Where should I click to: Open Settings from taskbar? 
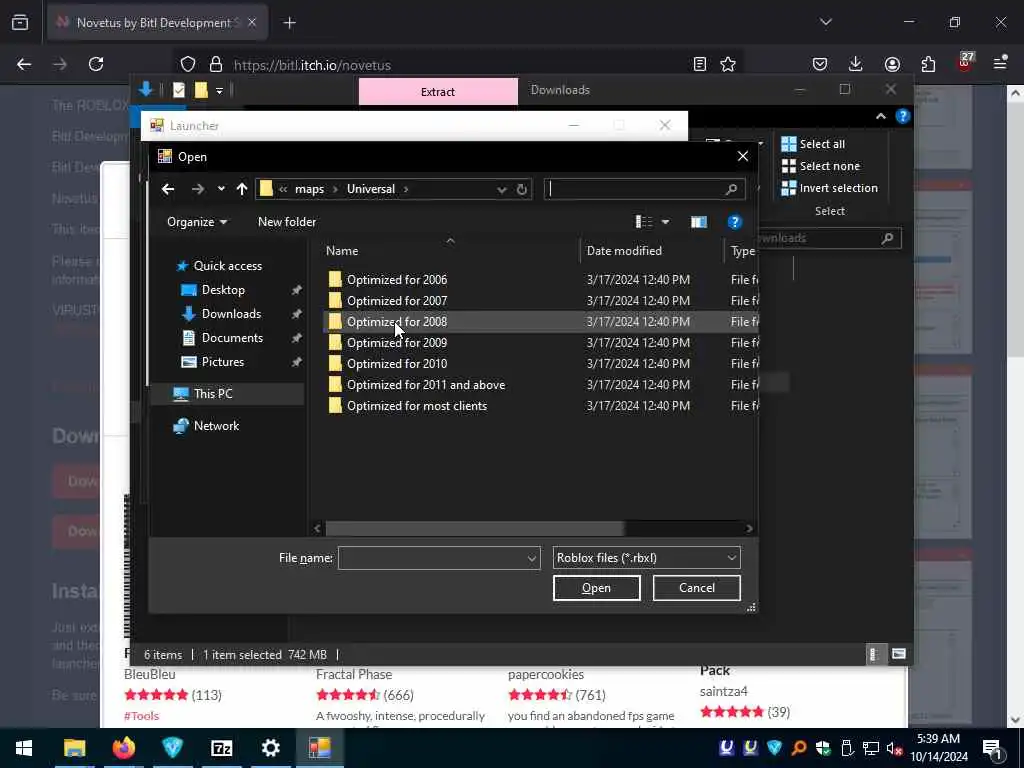point(270,748)
